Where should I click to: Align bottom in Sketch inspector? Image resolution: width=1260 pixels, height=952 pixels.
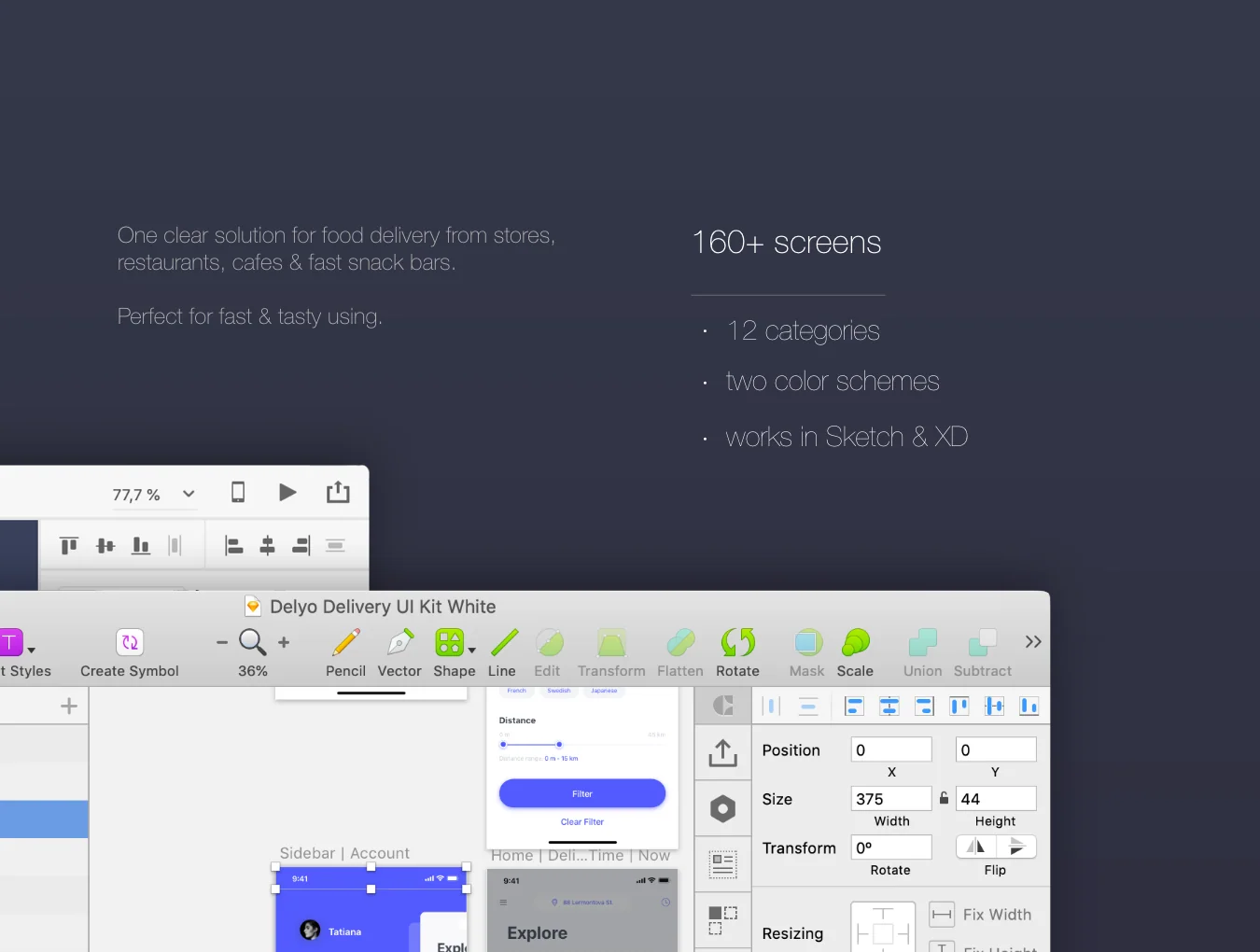1029,707
